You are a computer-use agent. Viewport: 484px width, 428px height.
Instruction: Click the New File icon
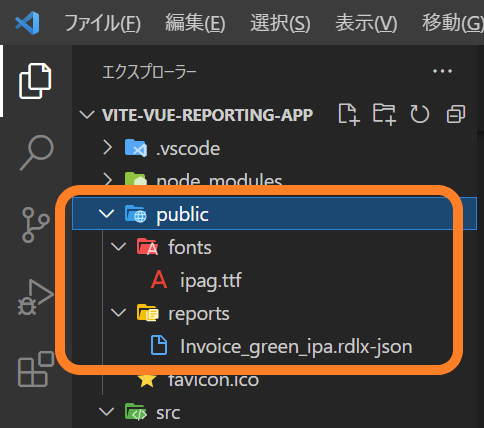click(349, 114)
